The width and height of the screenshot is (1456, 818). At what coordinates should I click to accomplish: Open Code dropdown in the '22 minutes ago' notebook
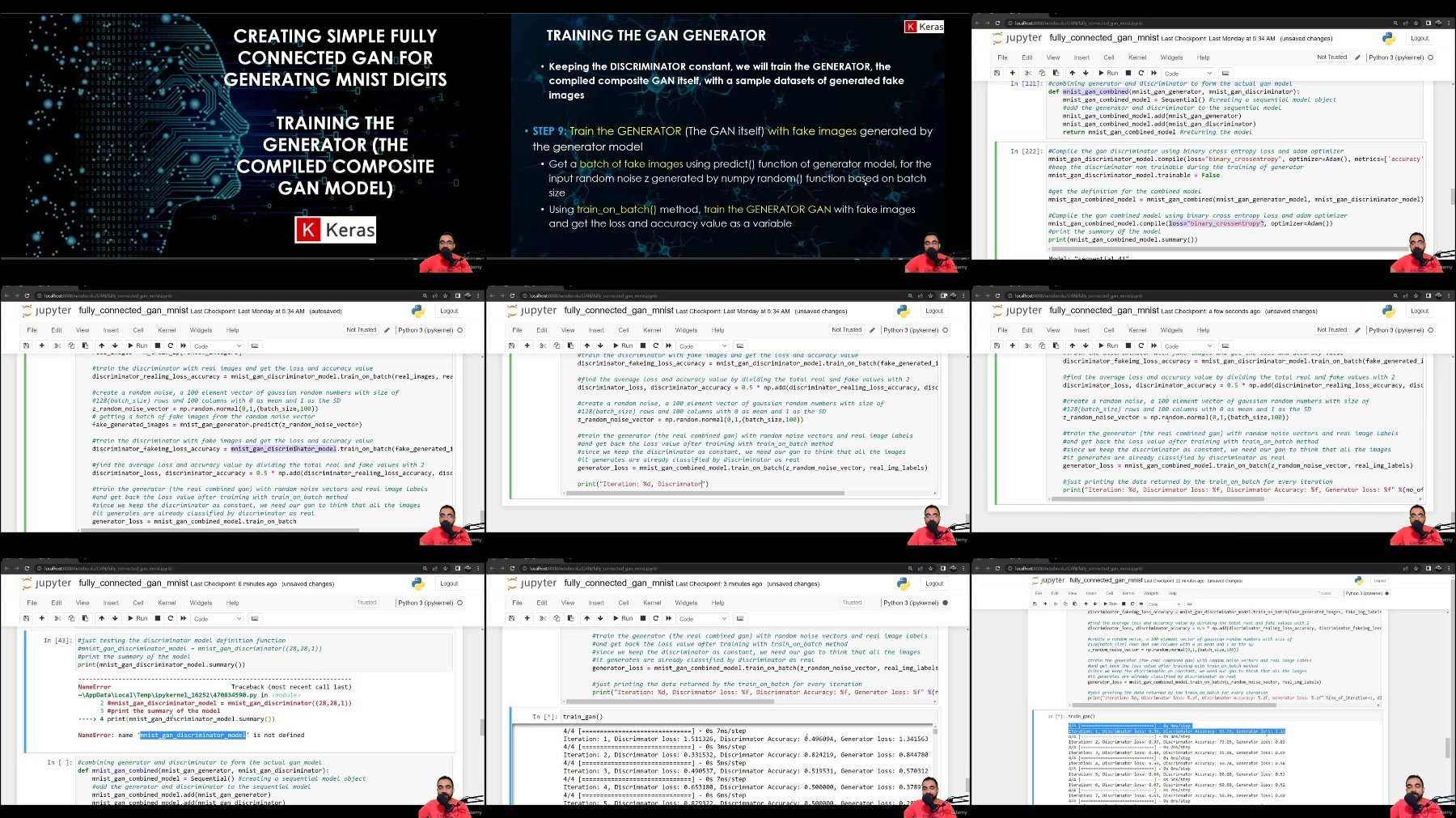pyautogui.click(x=1164, y=604)
